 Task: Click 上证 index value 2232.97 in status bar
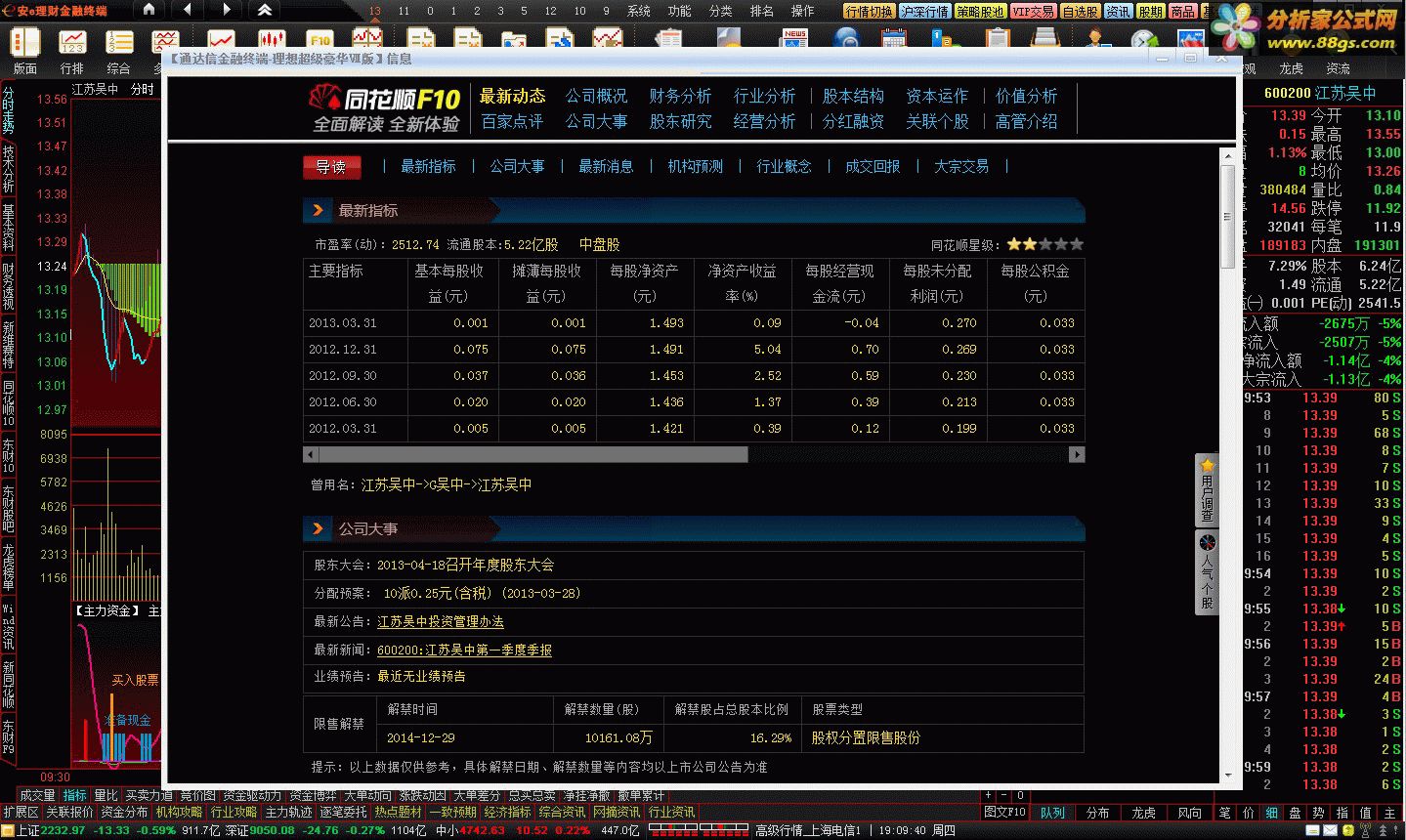point(64,830)
